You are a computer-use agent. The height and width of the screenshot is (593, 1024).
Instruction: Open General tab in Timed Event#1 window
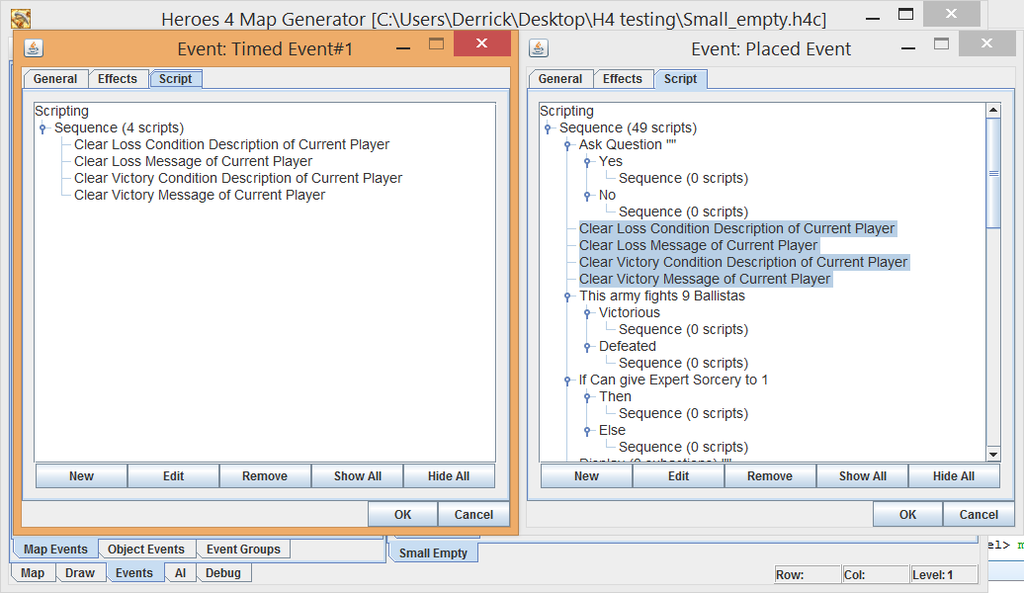(x=55, y=79)
